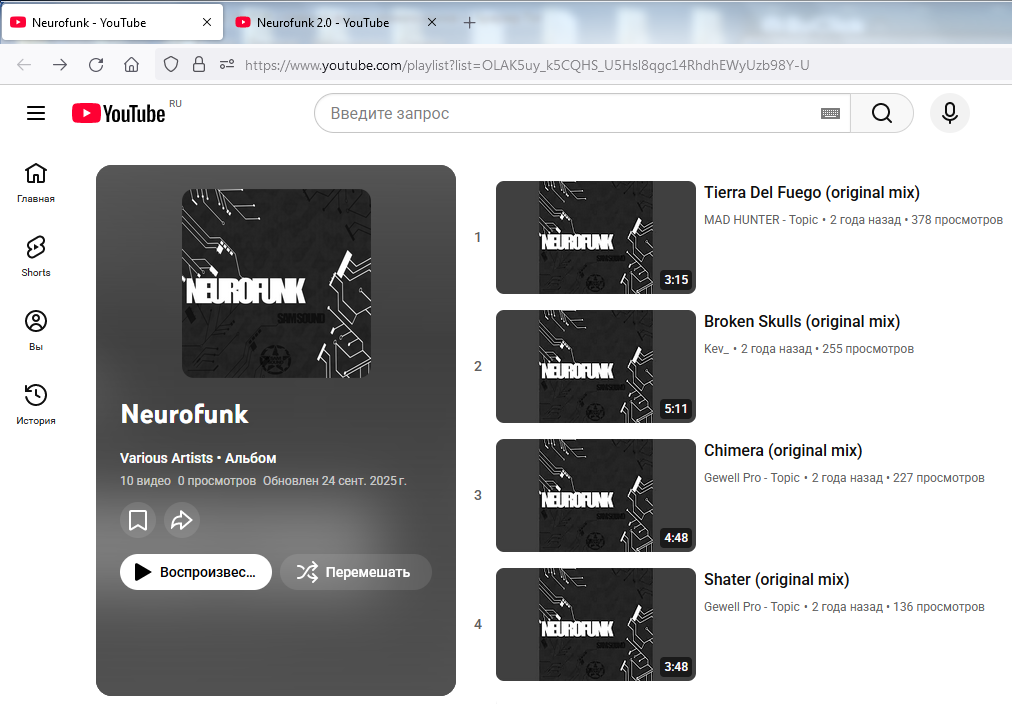Open the Вы section in sidebar
Viewport: 1012px width, 704px height.
tap(36, 330)
